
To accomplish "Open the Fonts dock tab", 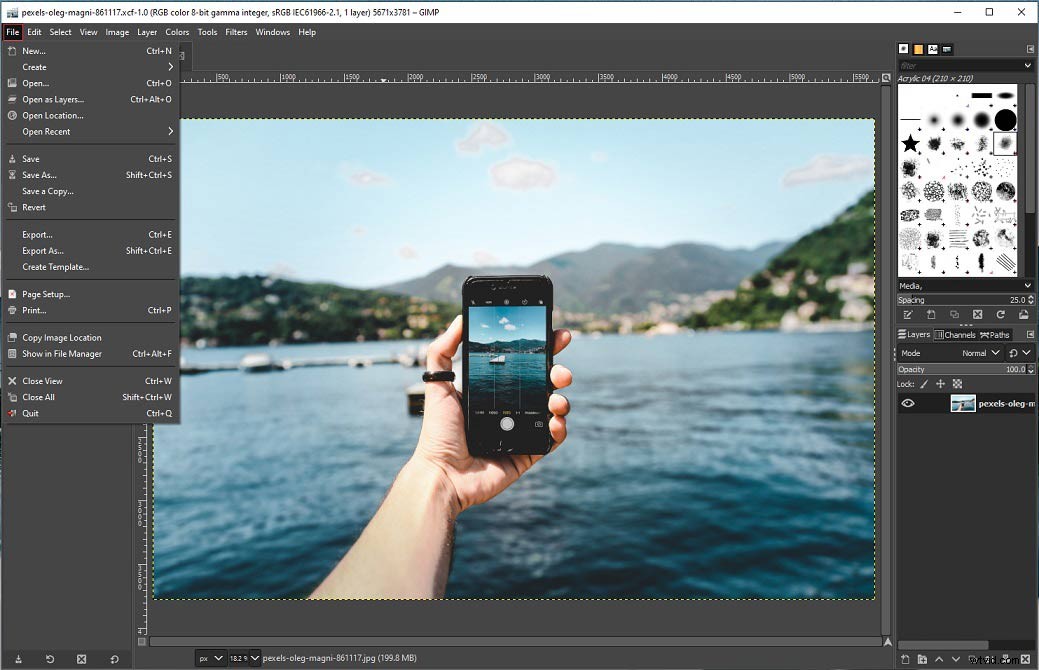I will coord(932,48).
